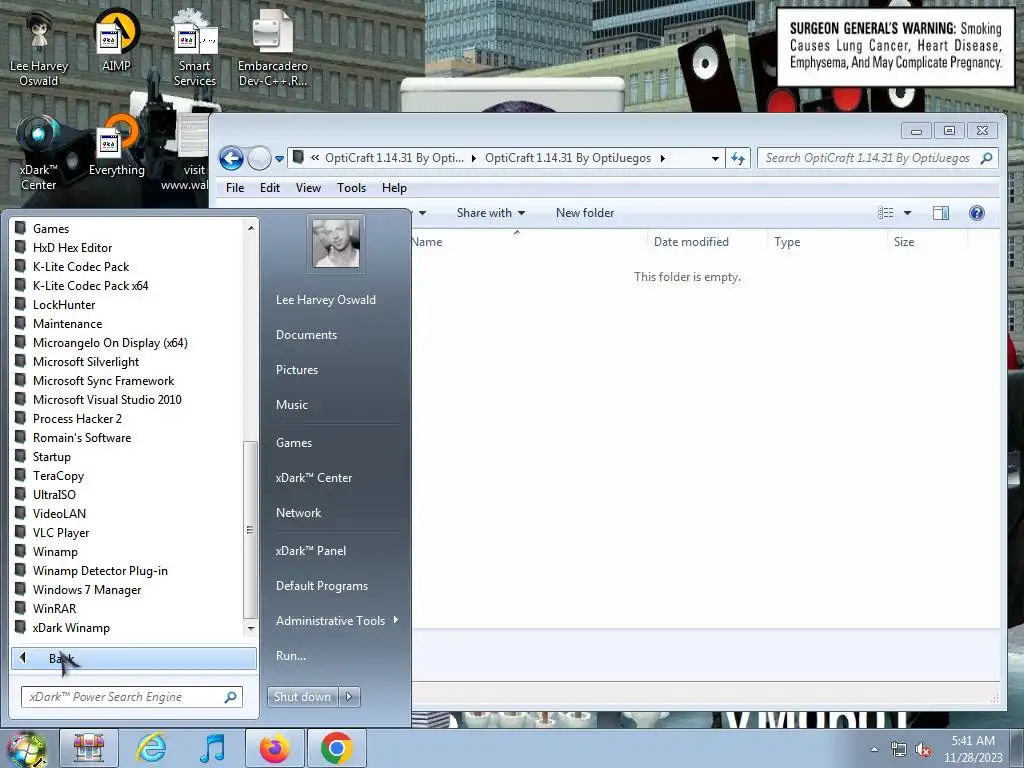The width and height of the screenshot is (1024, 768).
Task: Open the LockHunter program folder
Action: (64, 304)
